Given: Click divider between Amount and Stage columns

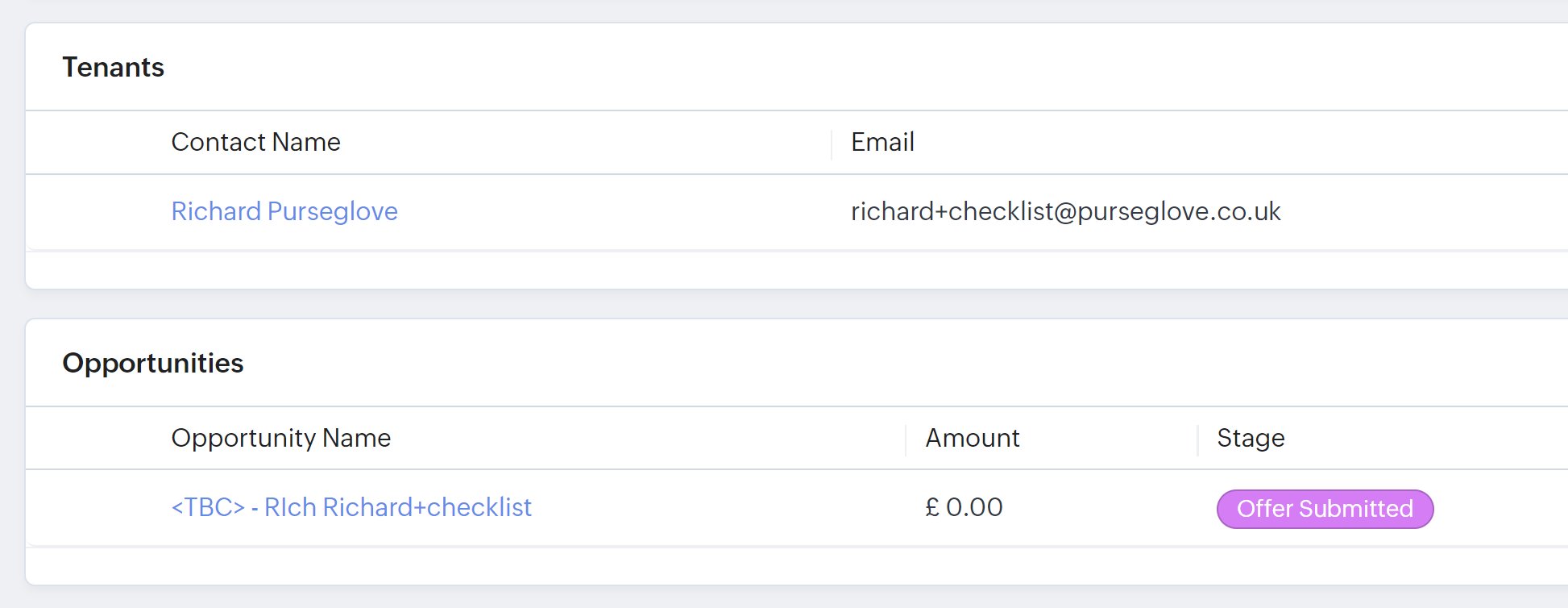Looking at the screenshot, I should (x=1198, y=439).
